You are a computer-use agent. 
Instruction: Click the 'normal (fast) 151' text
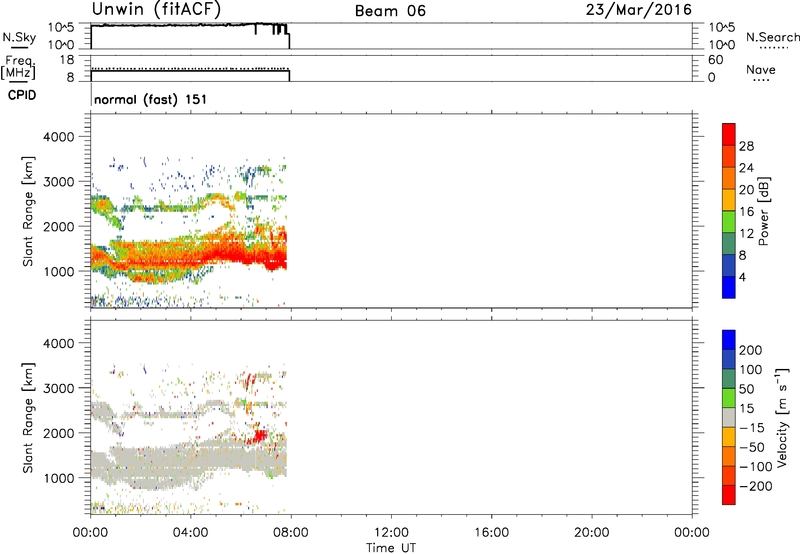(x=151, y=99)
